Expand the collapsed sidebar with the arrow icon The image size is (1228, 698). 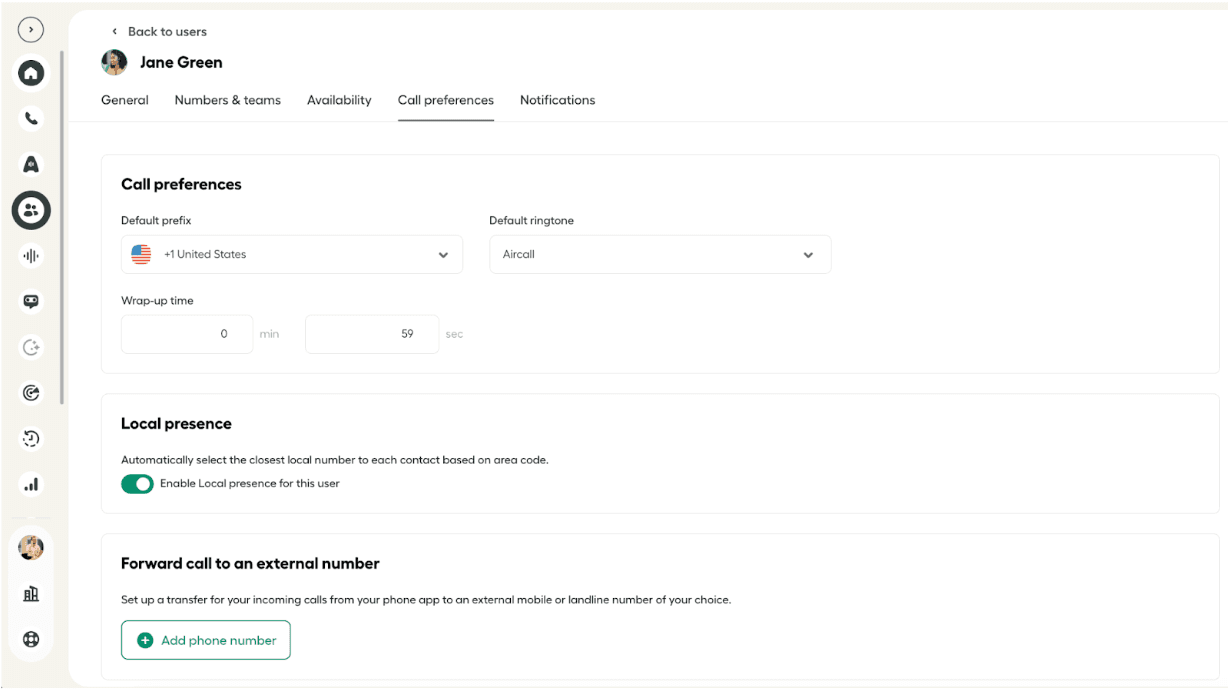click(30, 29)
